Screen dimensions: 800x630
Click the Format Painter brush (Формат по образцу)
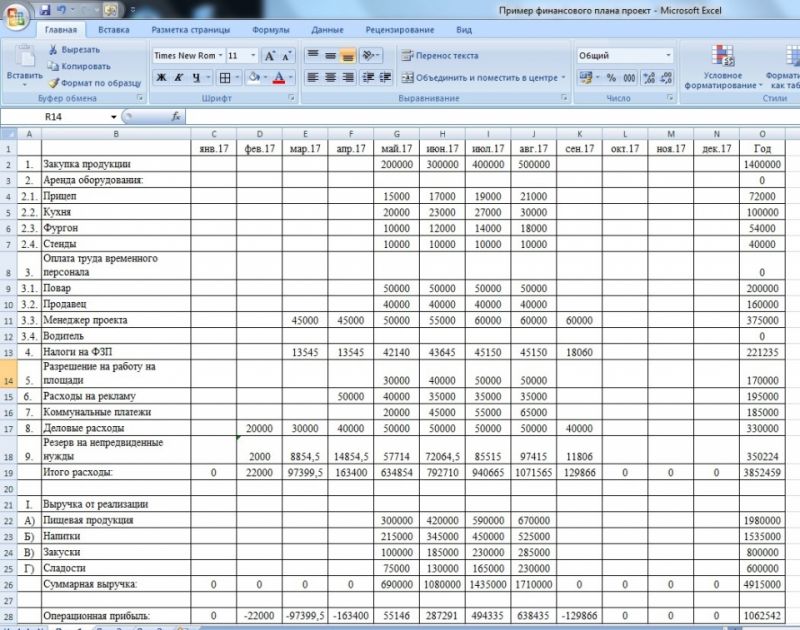pos(53,83)
